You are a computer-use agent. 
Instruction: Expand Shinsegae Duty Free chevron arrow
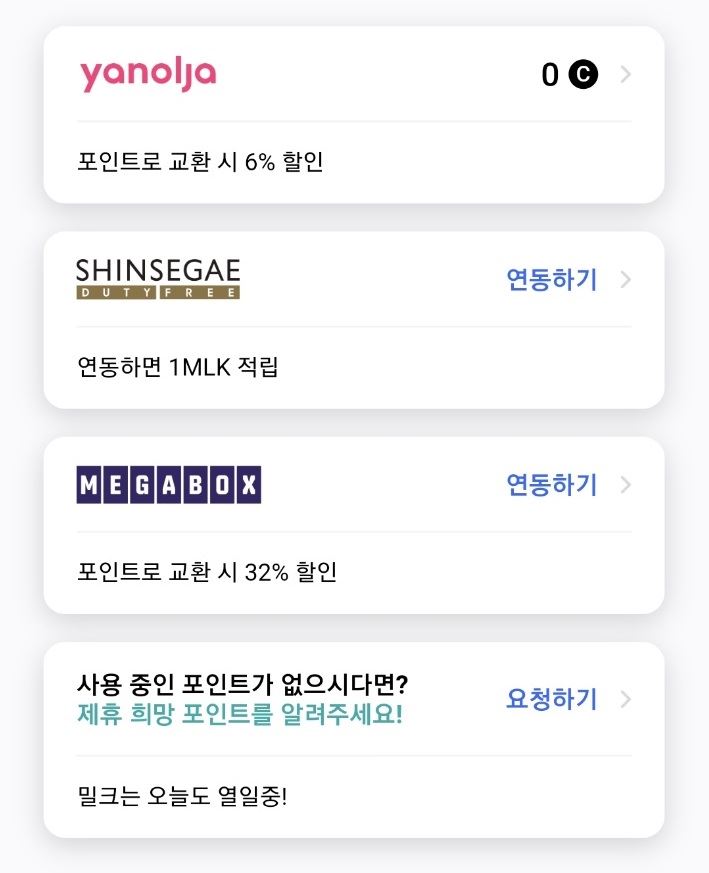[625, 279]
